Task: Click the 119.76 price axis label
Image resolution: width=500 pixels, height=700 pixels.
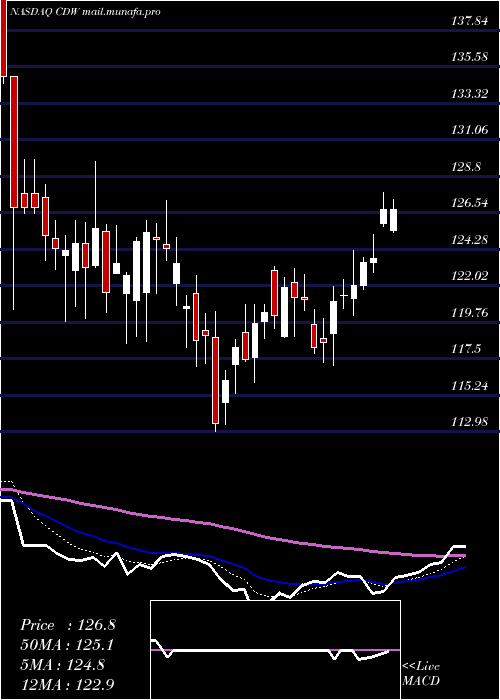Action: [x=469, y=312]
